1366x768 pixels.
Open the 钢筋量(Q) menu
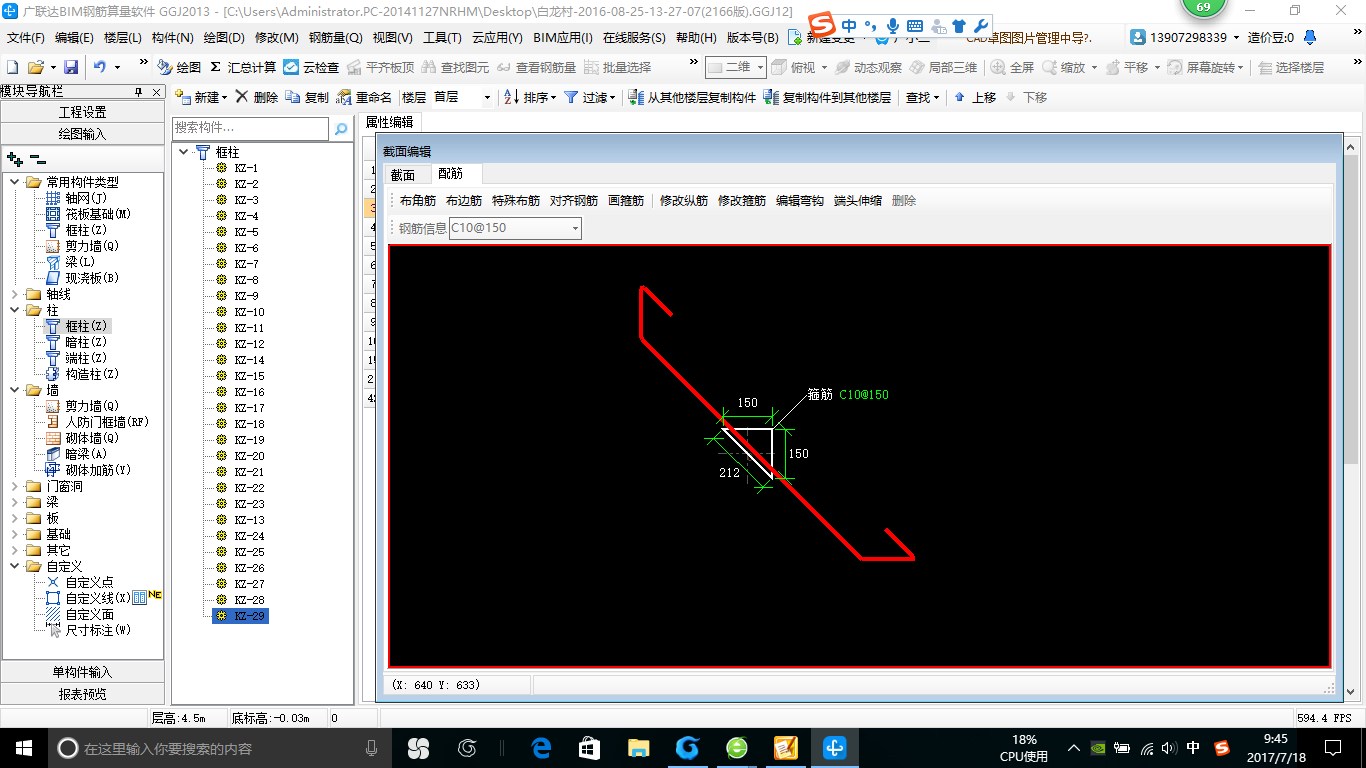click(x=335, y=38)
